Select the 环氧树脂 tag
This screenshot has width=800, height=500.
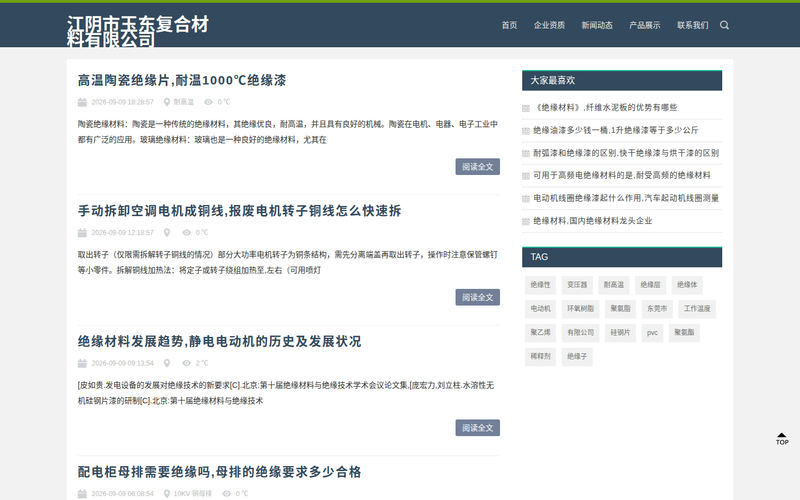[x=581, y=309]
